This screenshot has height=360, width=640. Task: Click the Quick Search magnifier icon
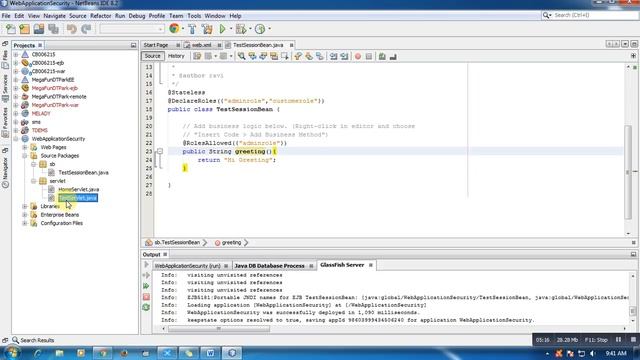(547, 15)
